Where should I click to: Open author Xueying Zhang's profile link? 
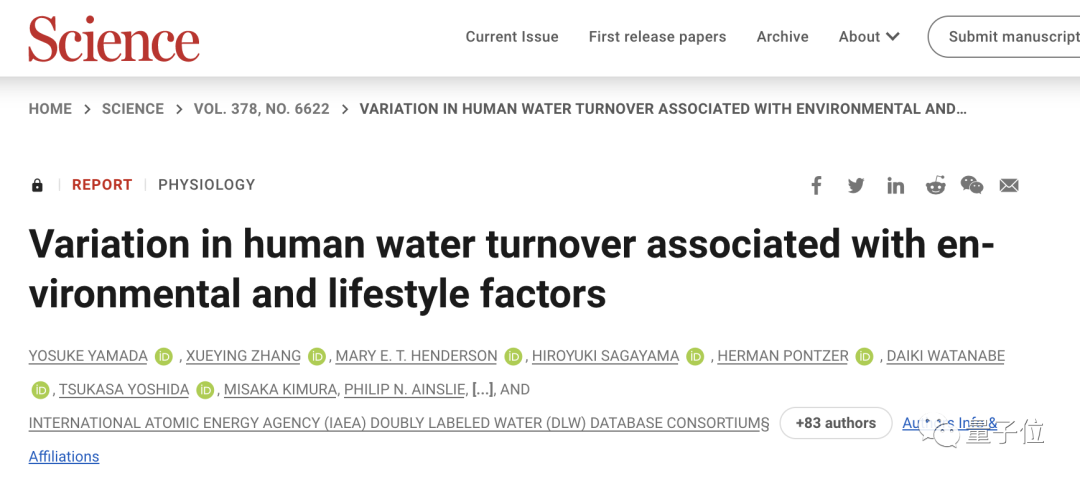point(243,356)
